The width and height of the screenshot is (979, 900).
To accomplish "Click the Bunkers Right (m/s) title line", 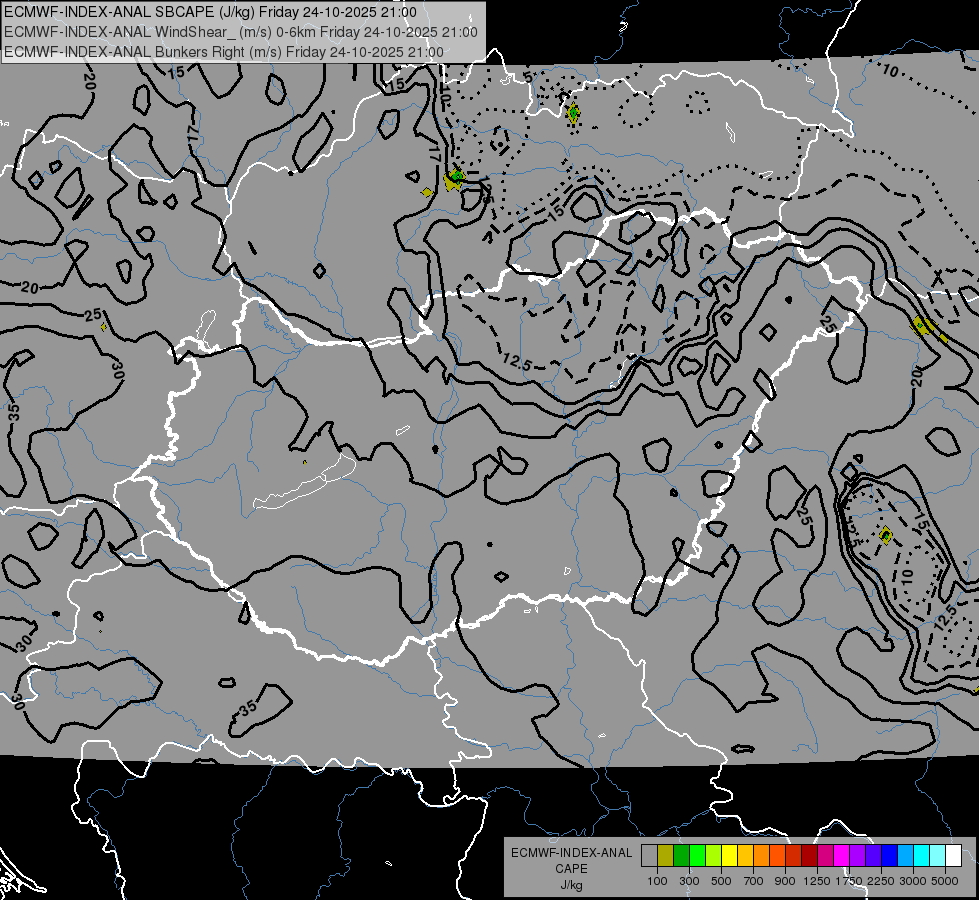I will coord(224,52).
